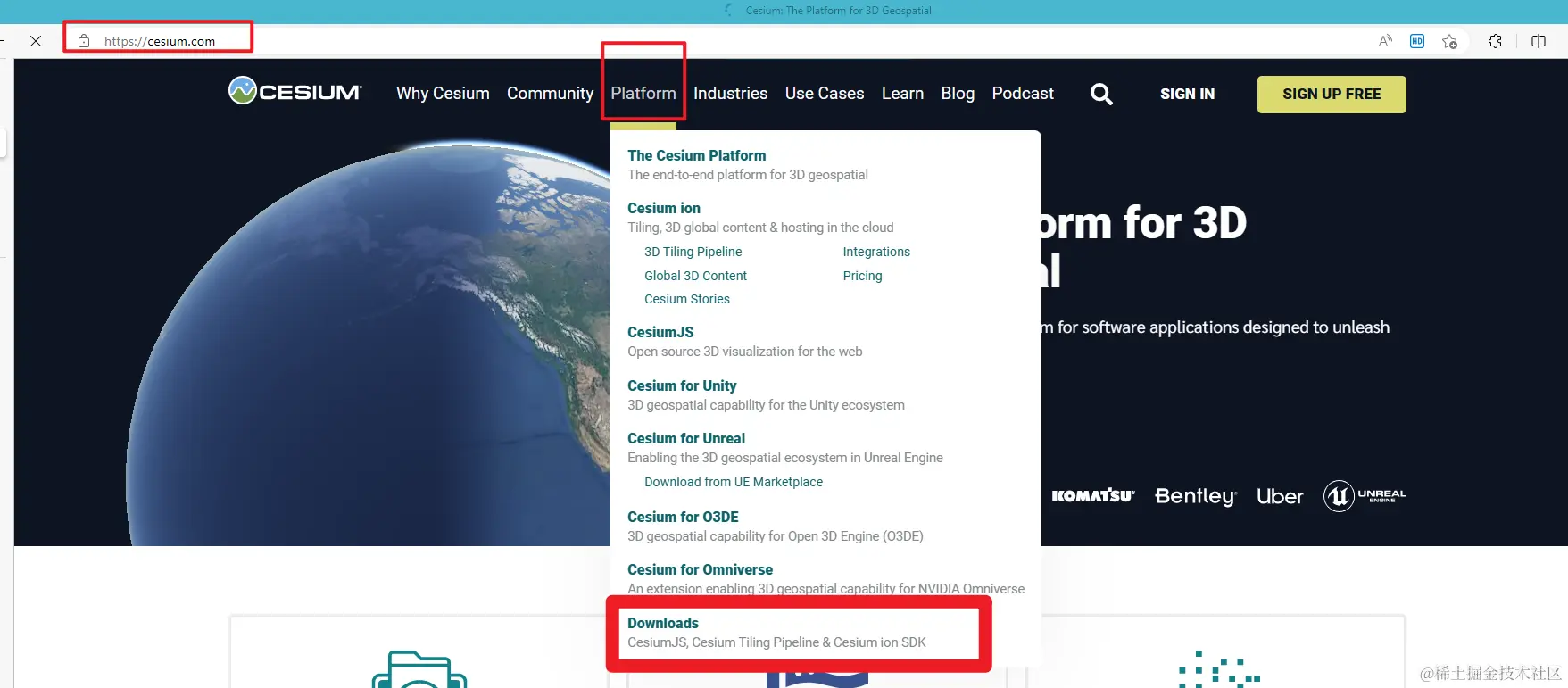The width and height of the screenshot is (1568, 688).
Task: Toggle split screen browser icon
Action: [1539, 41]
